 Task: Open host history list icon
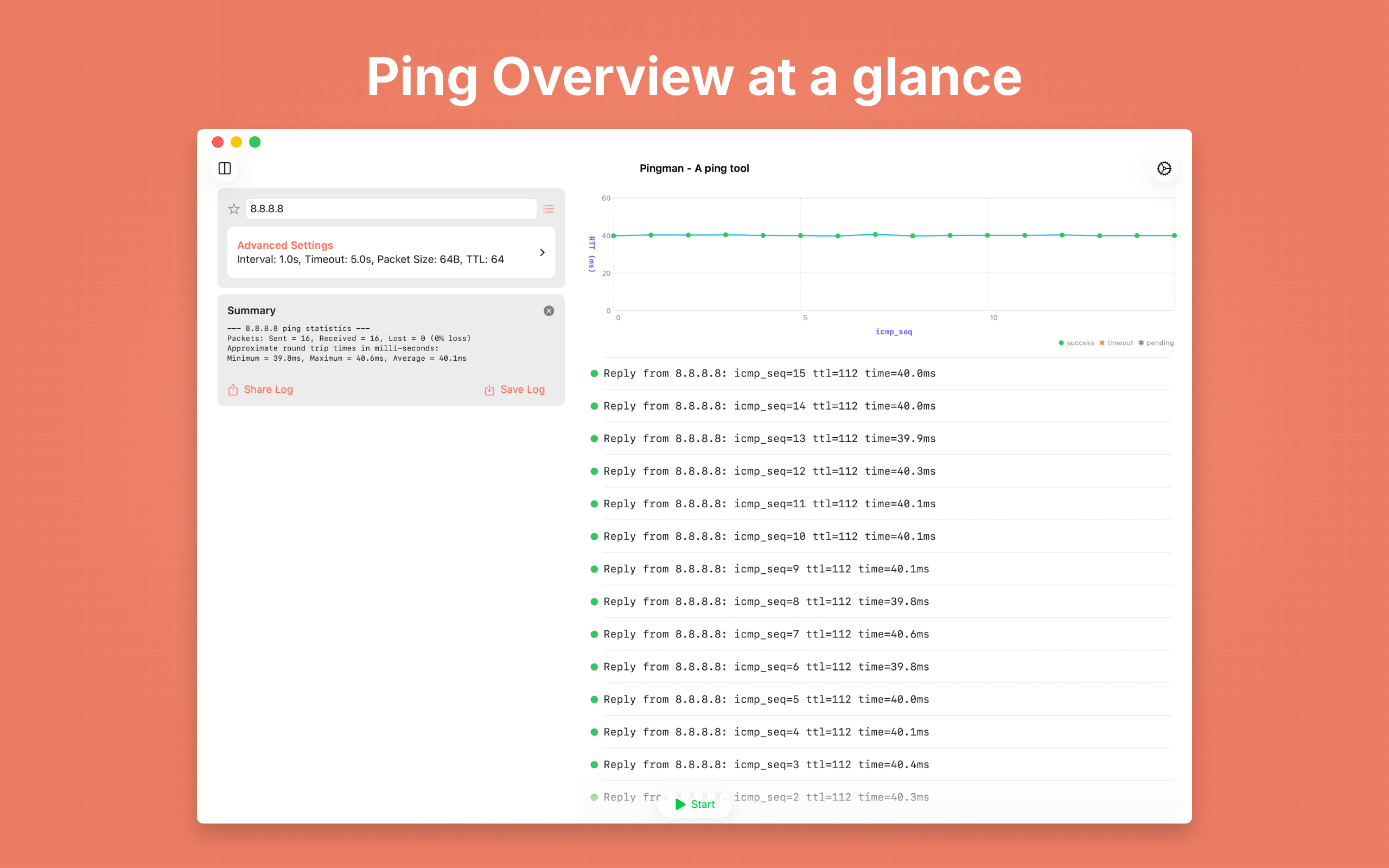pos(548,209)
